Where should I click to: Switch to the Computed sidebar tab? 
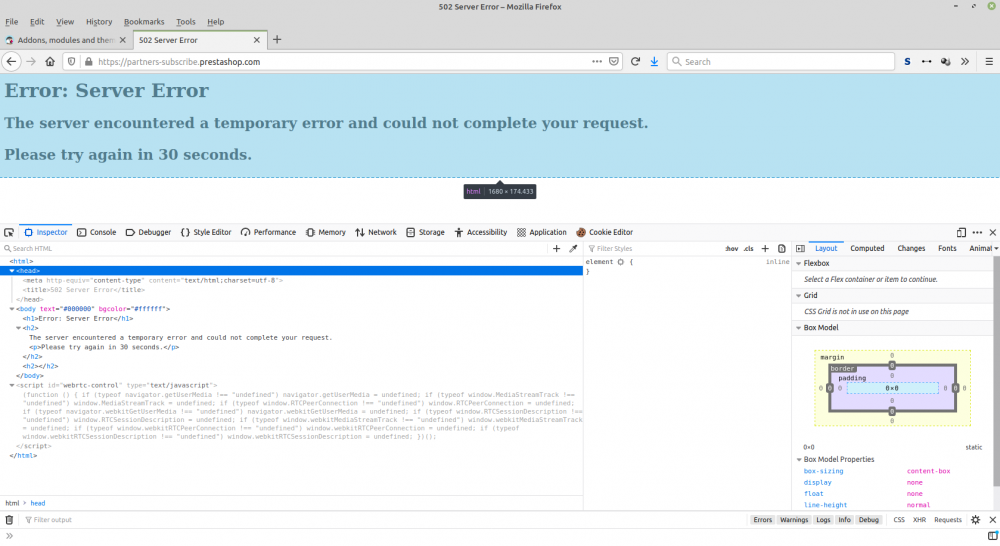pyautogui.click(x=867, y=249)
